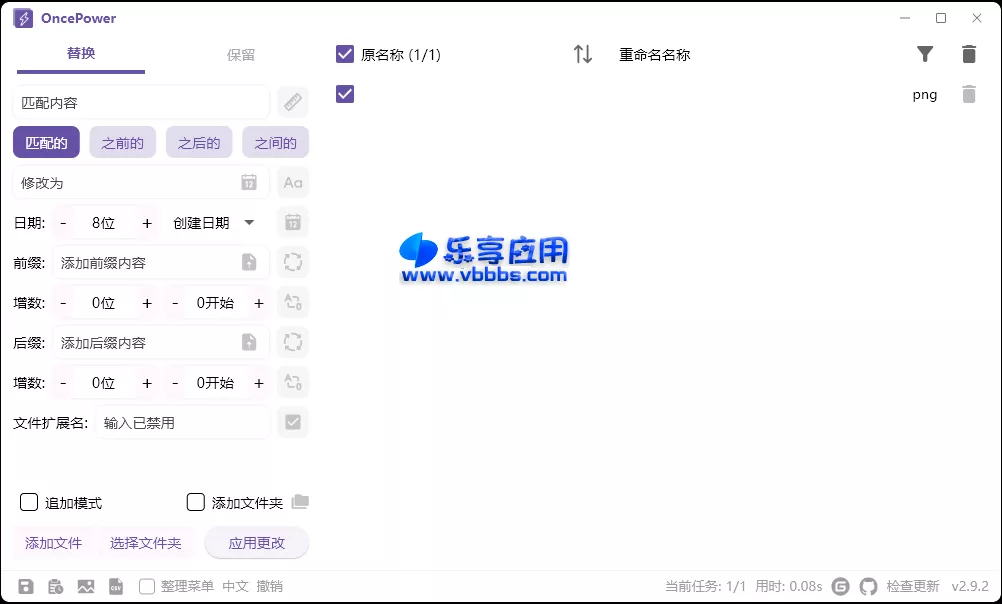
Task: Click the refresh icon next to prefix field
Action: point(292,262)
